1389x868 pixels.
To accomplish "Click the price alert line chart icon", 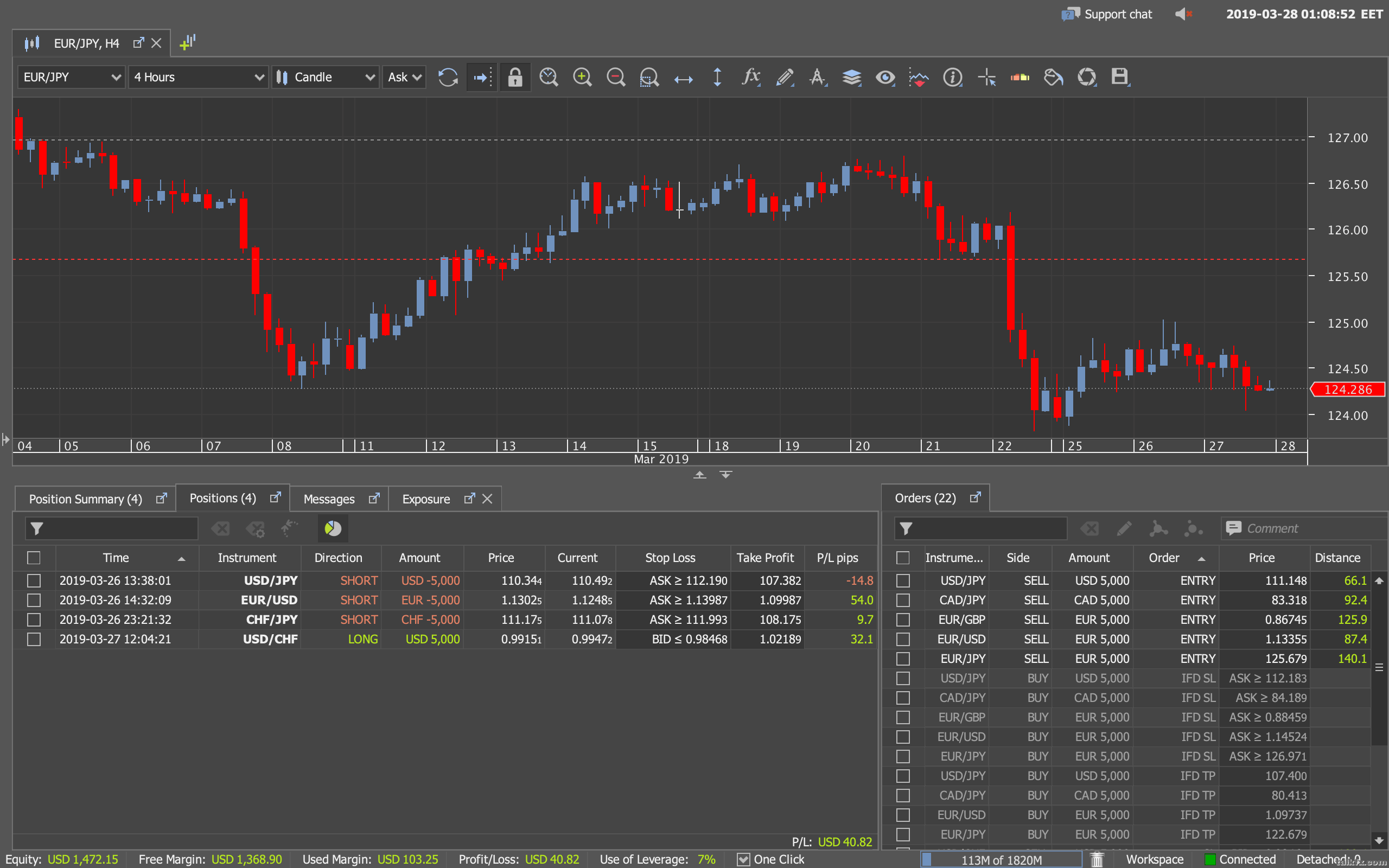I will 919,77.
